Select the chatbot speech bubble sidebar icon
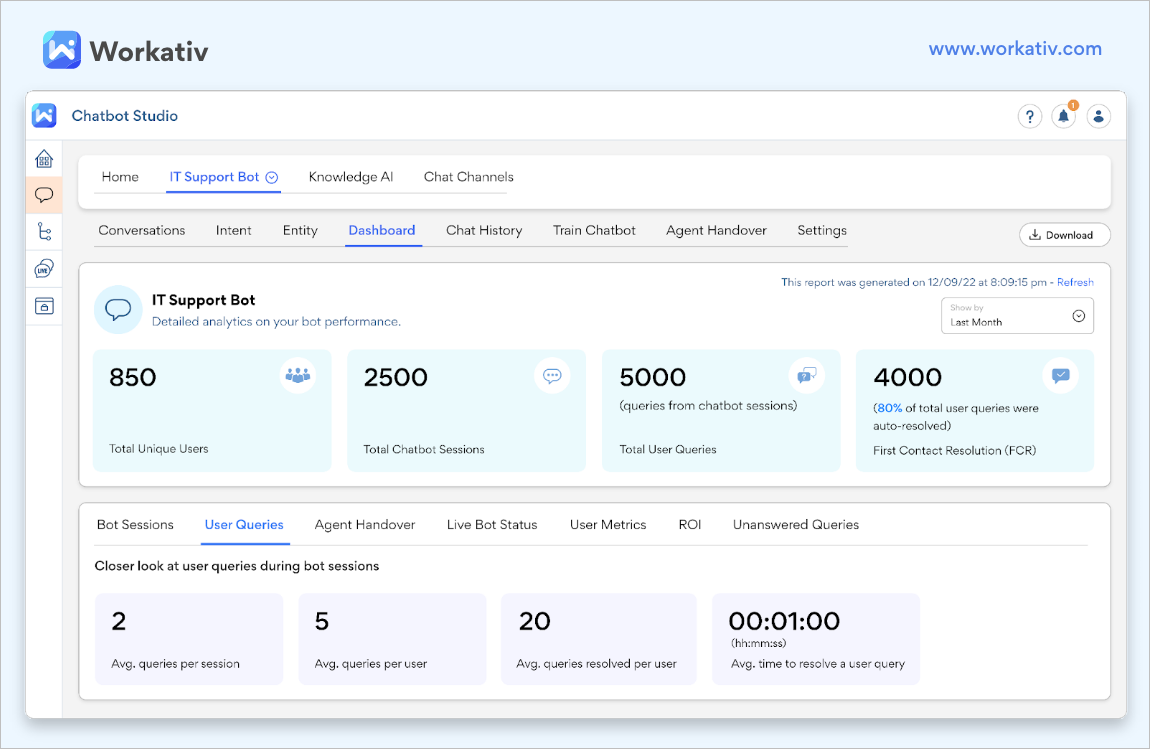 (44, 195)
